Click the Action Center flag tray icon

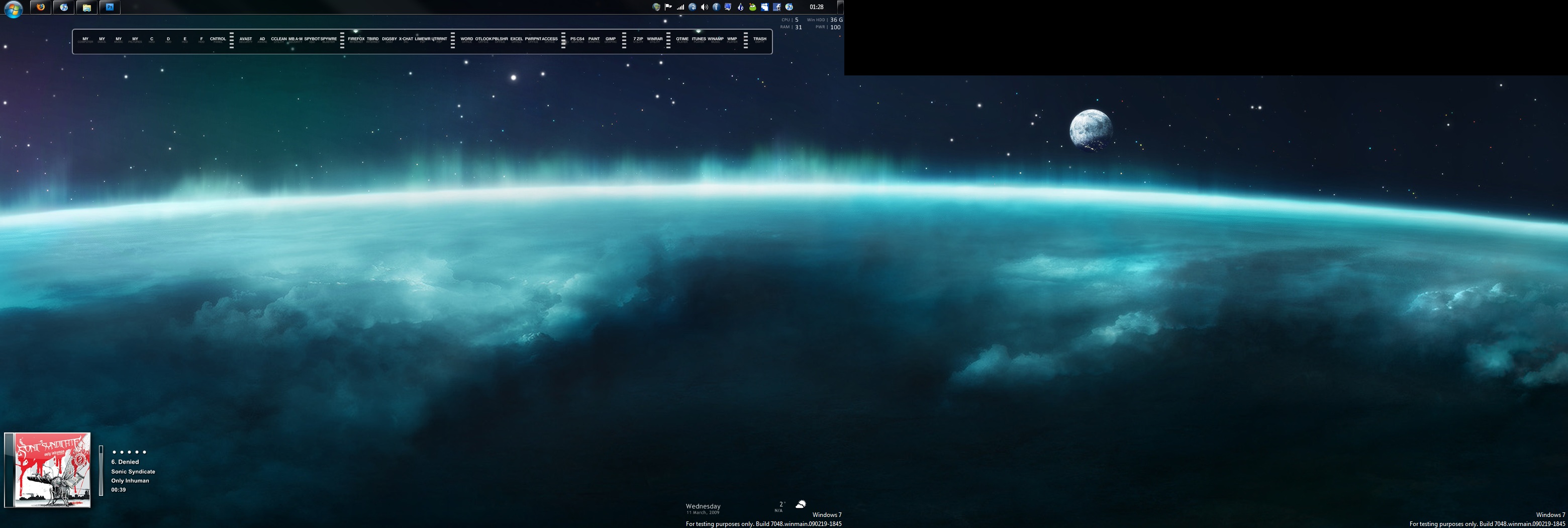(668, 8)
